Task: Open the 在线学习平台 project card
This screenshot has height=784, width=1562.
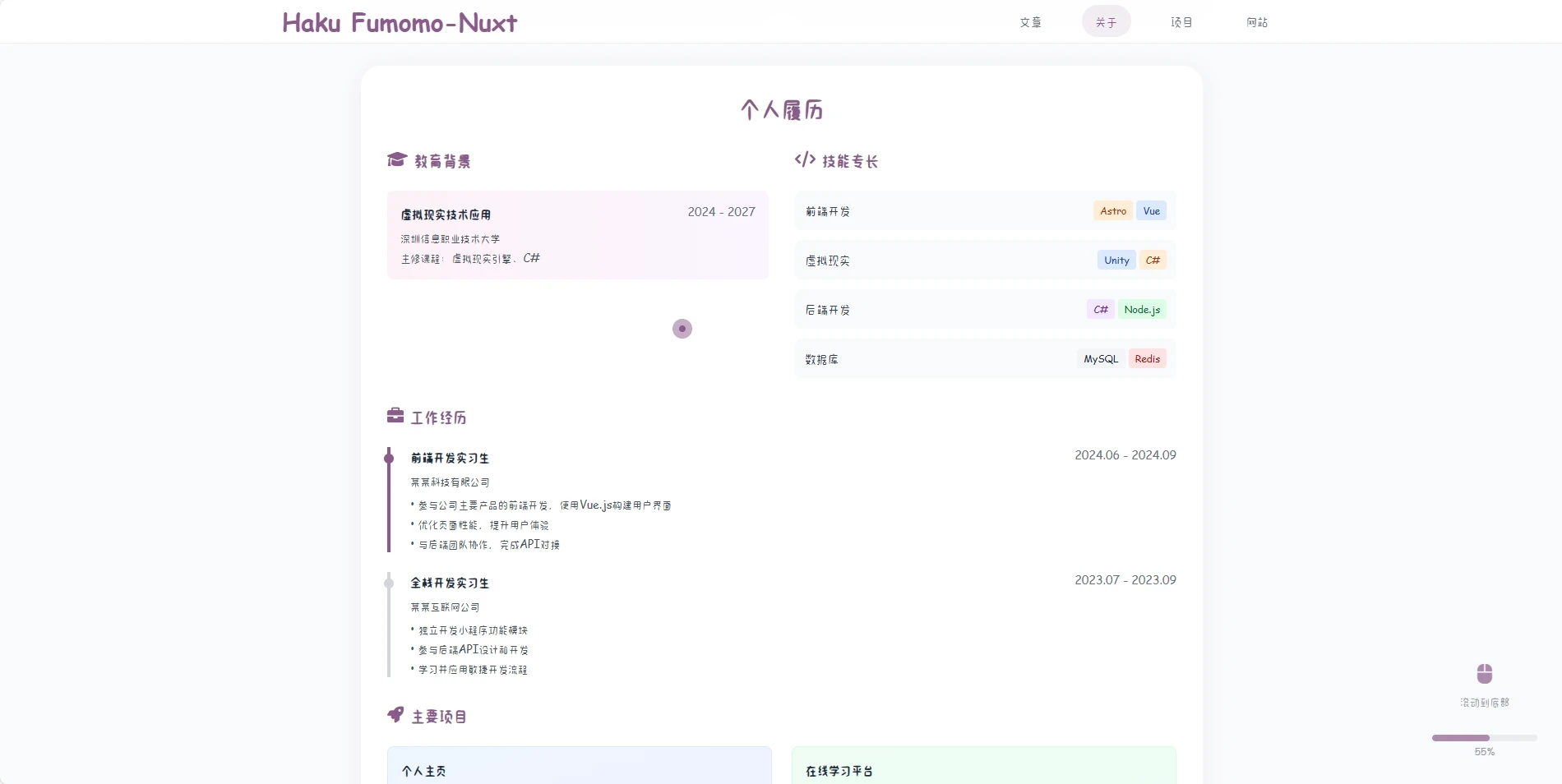Action: 984,765
